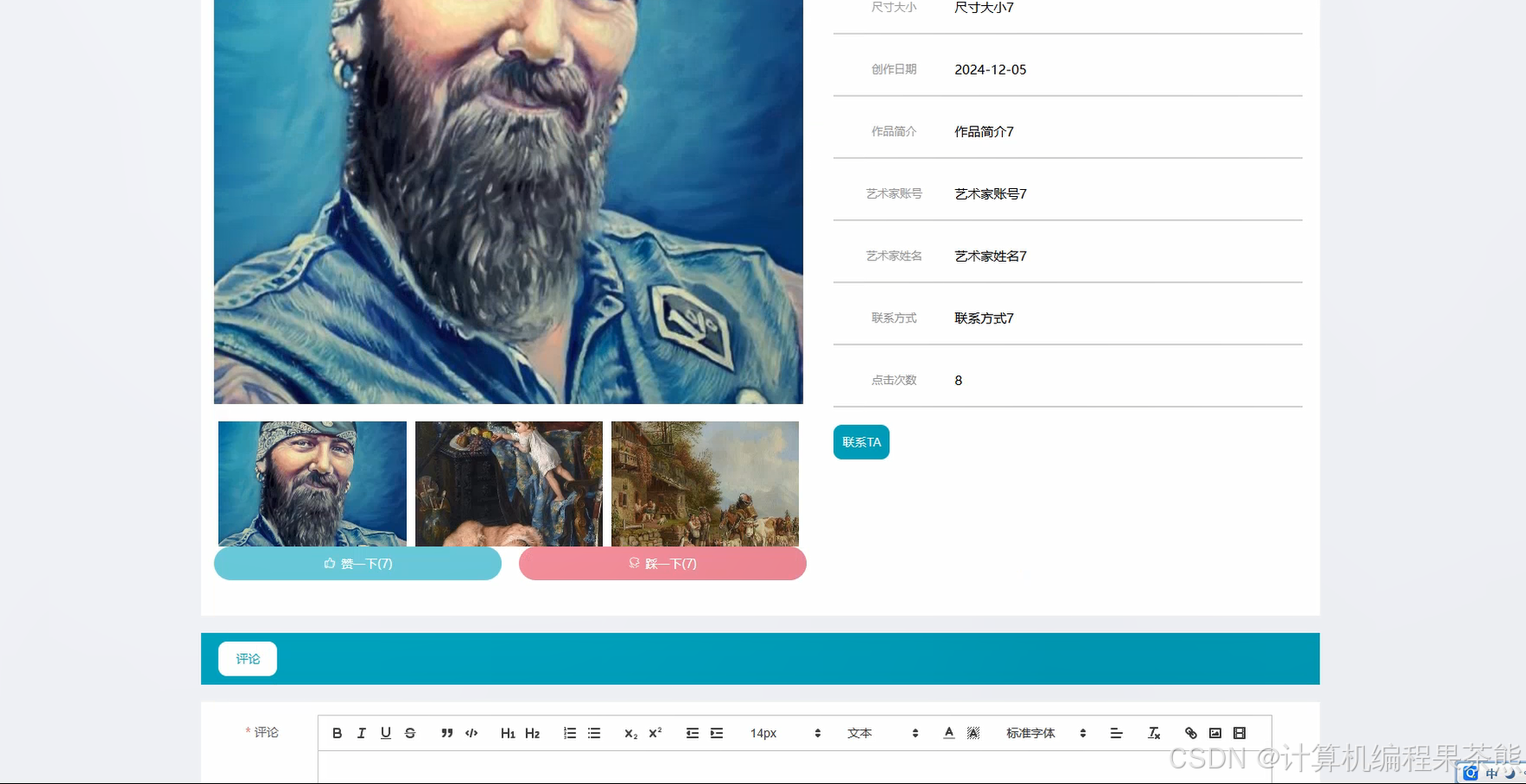Open the 文本 heading style dropdown
The height and width of the screenshot is (784, 1526).
(882, 733)
